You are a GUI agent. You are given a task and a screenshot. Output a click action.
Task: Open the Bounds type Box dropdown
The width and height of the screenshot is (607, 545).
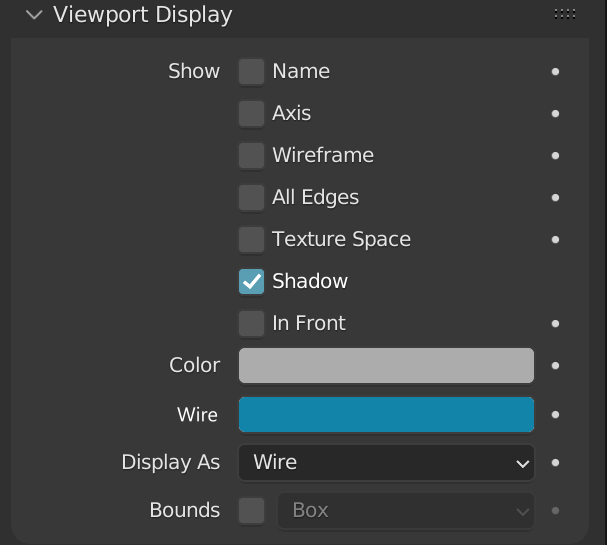click(406, 511)
